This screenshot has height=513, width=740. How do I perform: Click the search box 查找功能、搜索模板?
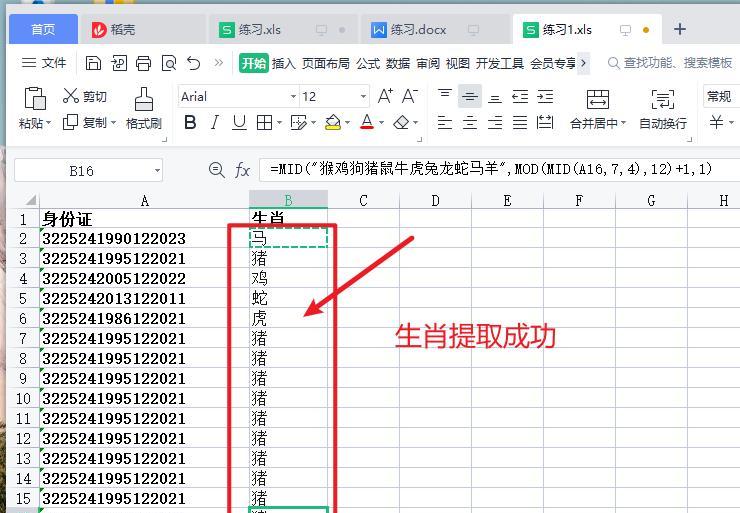click(x=669, y=63)
